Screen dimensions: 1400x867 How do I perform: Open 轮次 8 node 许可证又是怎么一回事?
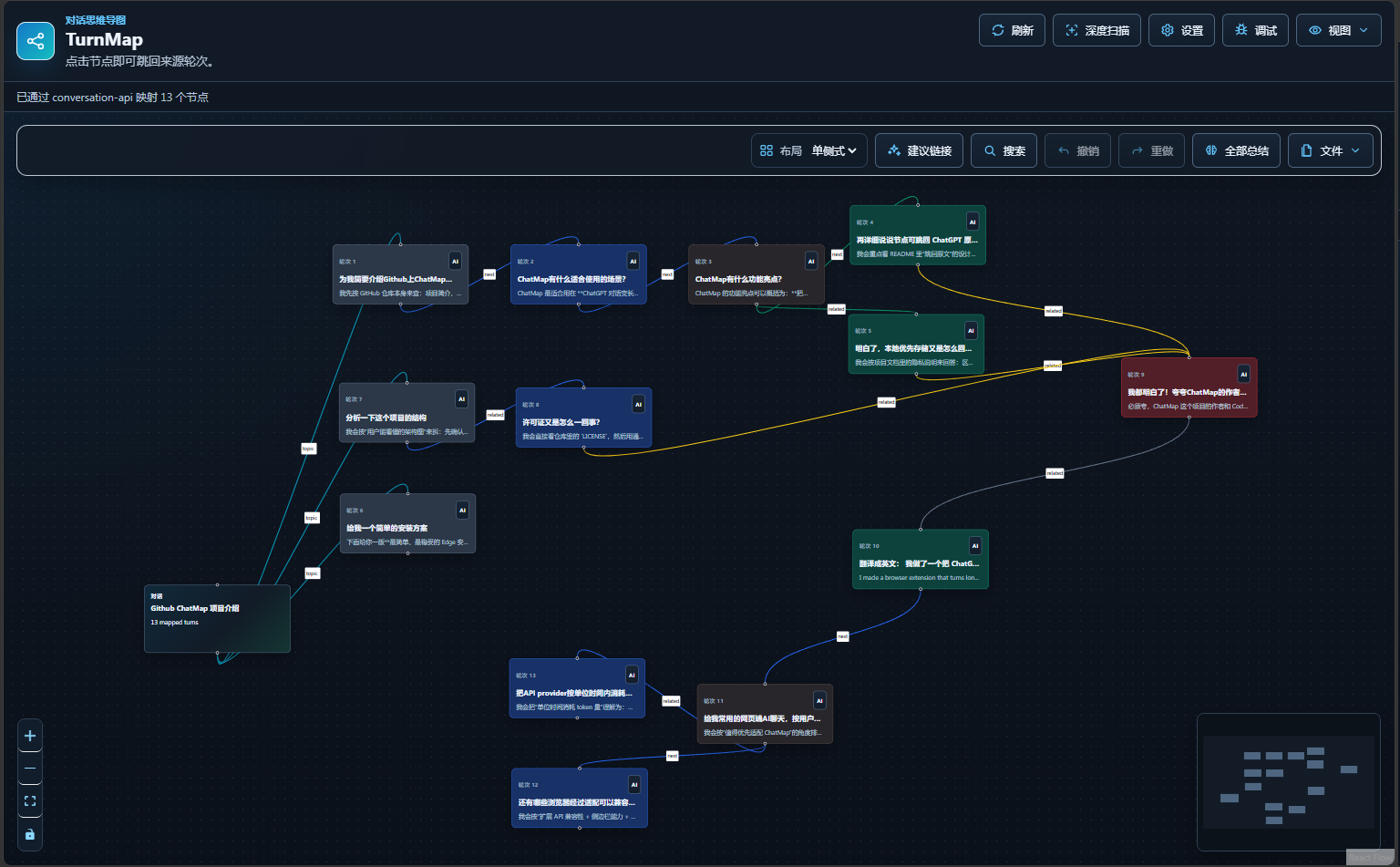[583, 418]
